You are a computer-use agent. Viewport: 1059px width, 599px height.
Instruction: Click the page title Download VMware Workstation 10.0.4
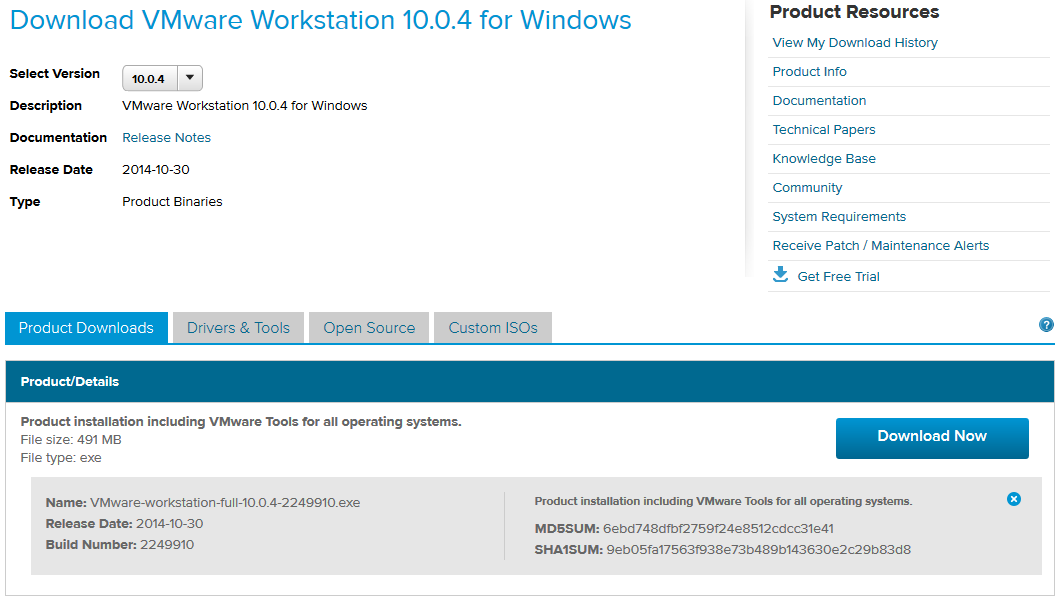click(320, 20)
